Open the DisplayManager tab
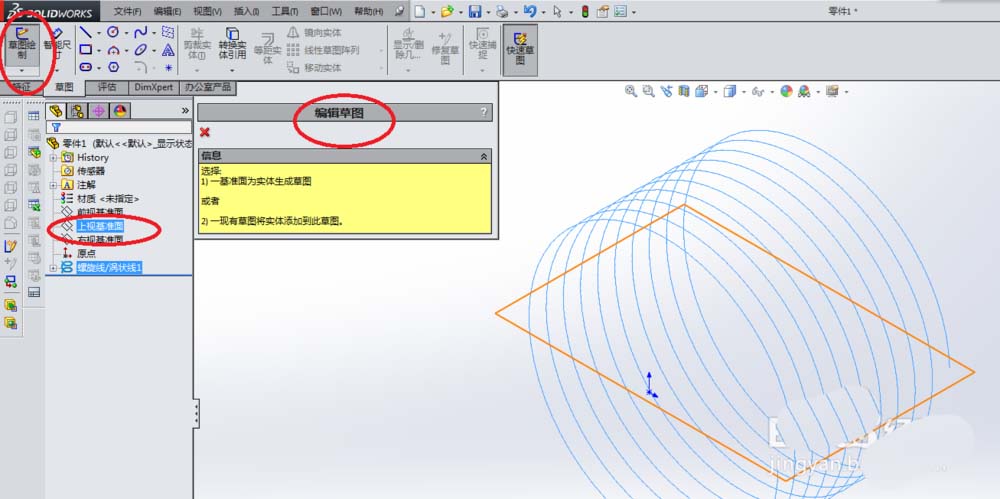The width and height of the screenshot is (1000, 499). (x=120, y=111)
